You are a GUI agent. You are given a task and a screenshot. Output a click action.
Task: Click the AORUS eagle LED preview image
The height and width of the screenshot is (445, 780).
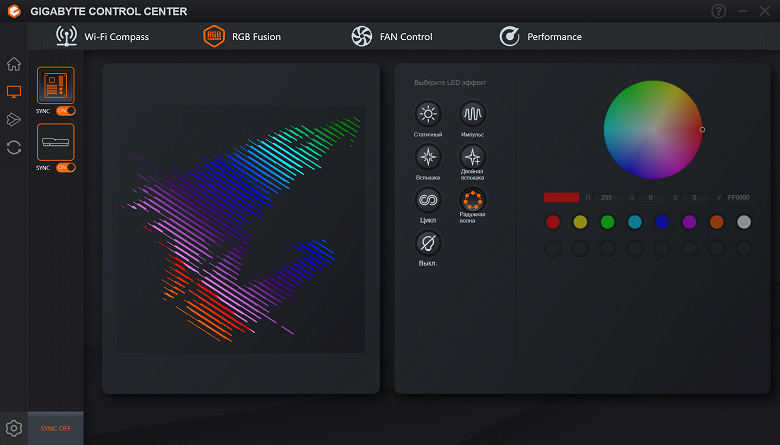pos(241,229)
